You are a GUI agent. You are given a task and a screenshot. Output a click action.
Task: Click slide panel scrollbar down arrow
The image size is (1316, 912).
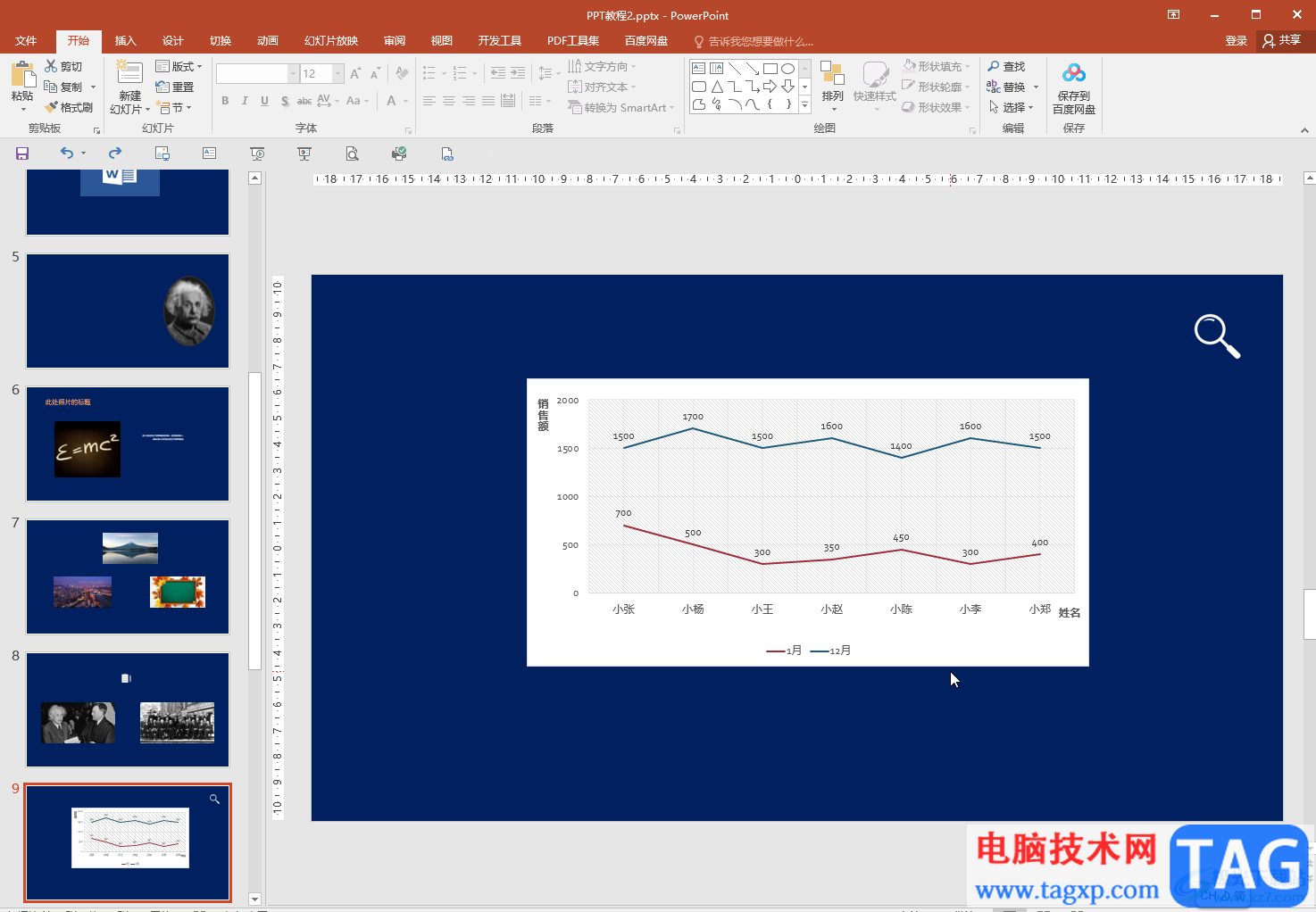pyautogui.click(x=254, y=900)
